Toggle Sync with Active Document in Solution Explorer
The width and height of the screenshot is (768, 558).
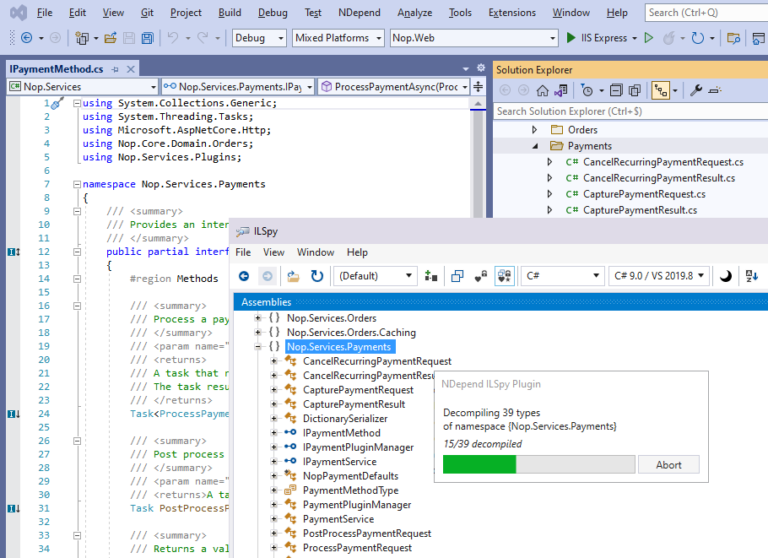click(661, 91)
